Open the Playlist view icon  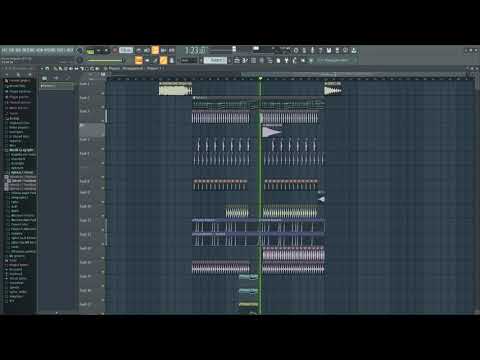pos(236,60)
